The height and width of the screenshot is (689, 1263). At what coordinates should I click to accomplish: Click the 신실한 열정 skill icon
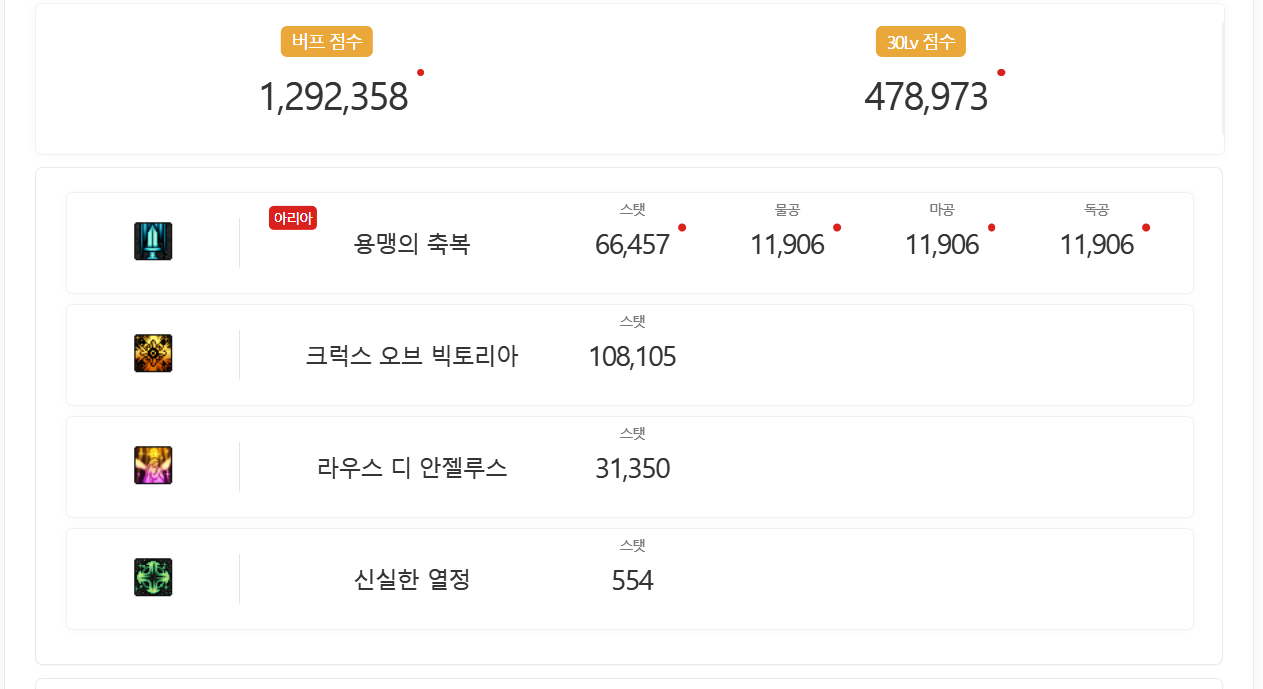153,578
